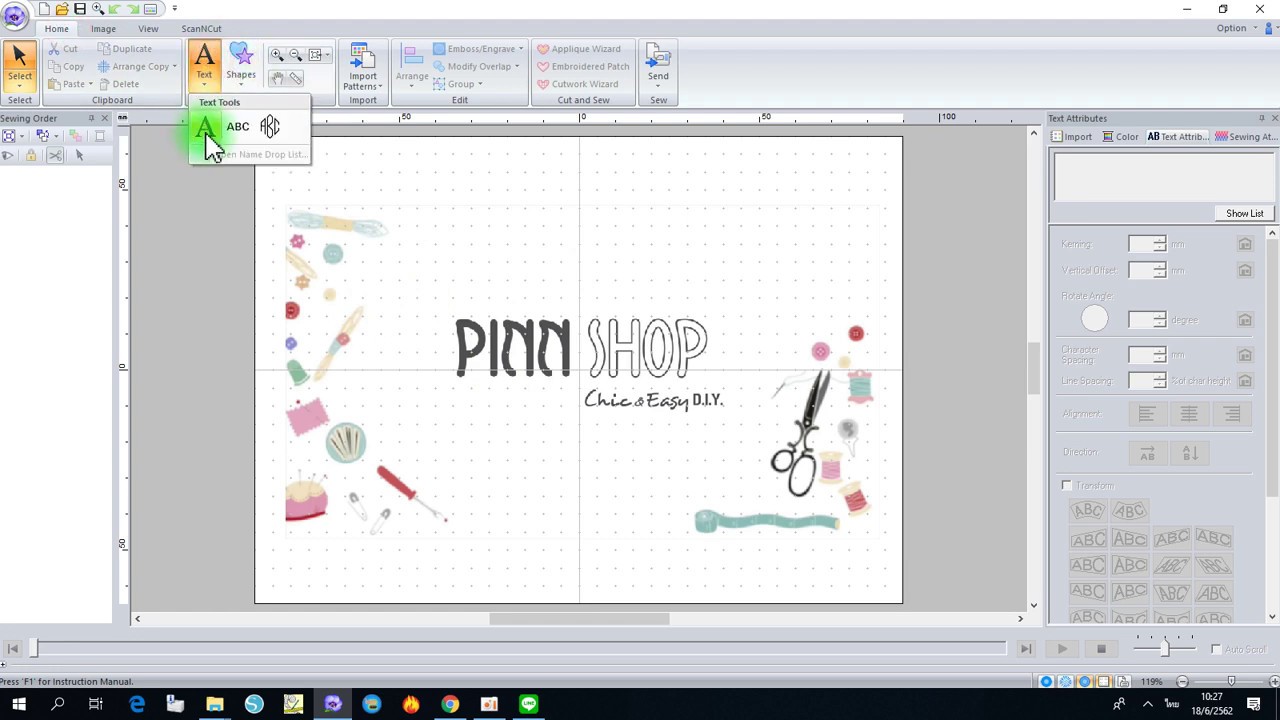Open the Color pane tab
This screenshot has height=720, width=1280.
tap(1120, 137)
